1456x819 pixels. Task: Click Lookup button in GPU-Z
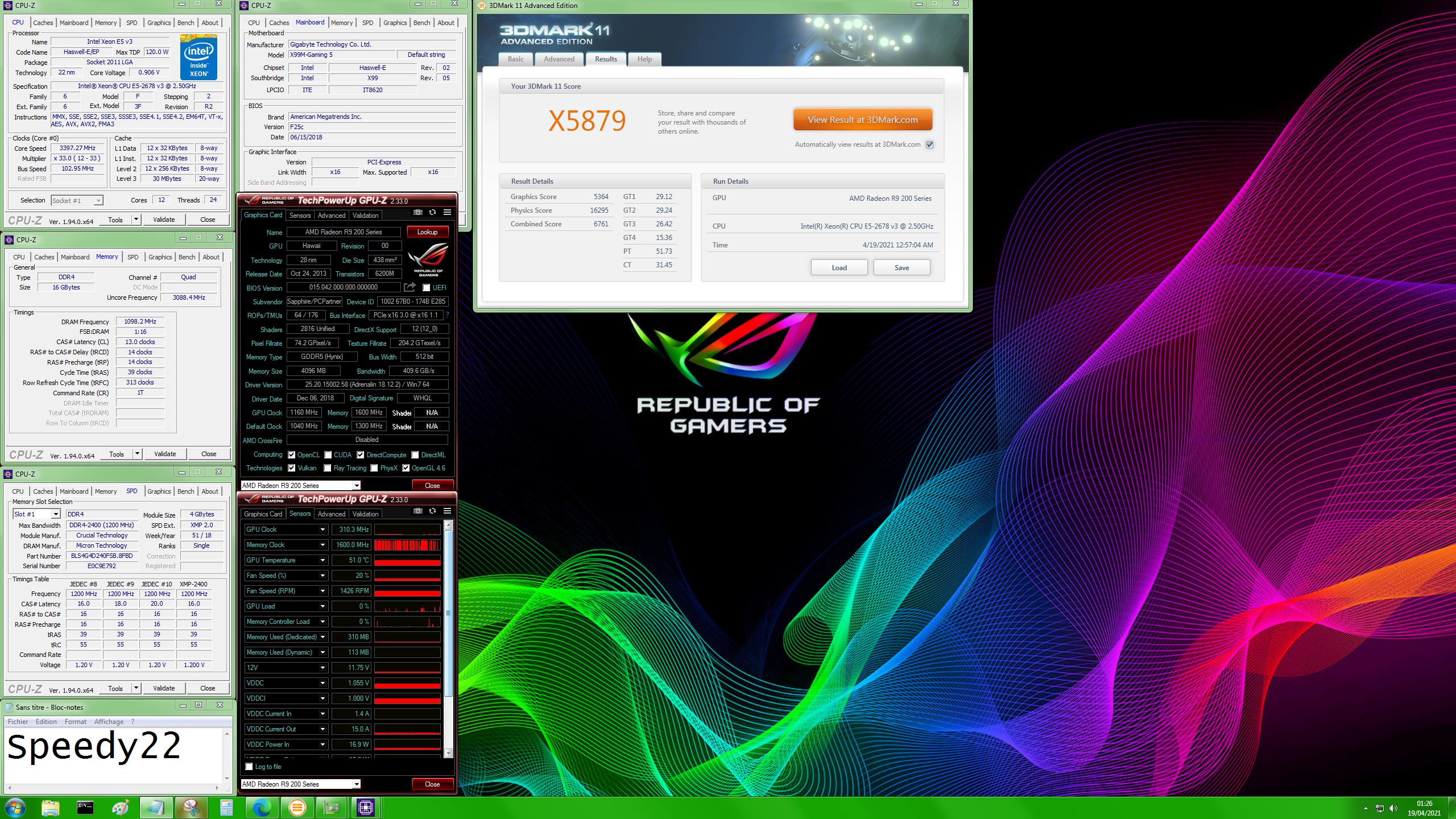[x=427, y=232]
